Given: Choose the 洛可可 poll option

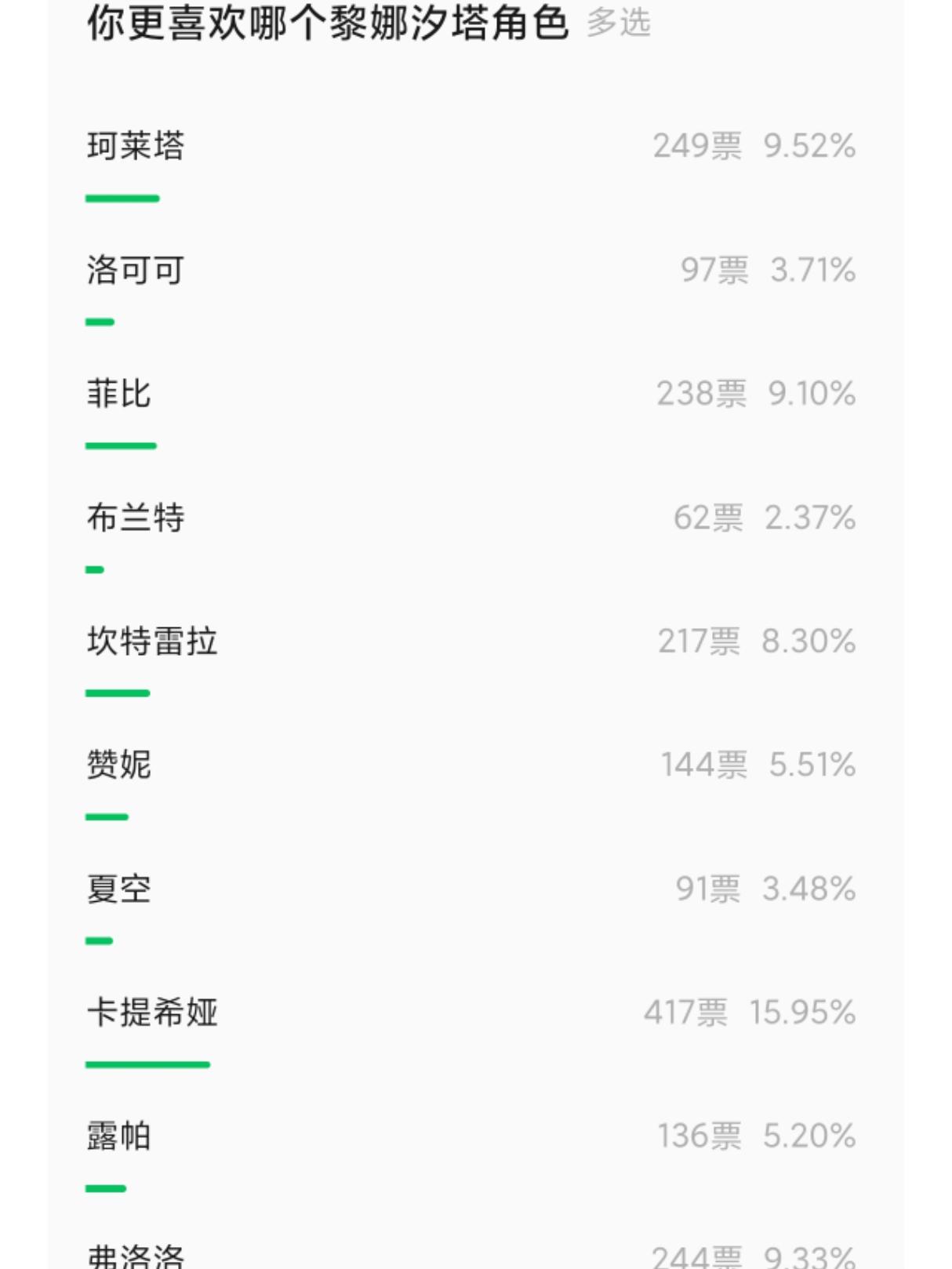Looking at the screenshot, I should pyautogui.click(x=136, y=270).
